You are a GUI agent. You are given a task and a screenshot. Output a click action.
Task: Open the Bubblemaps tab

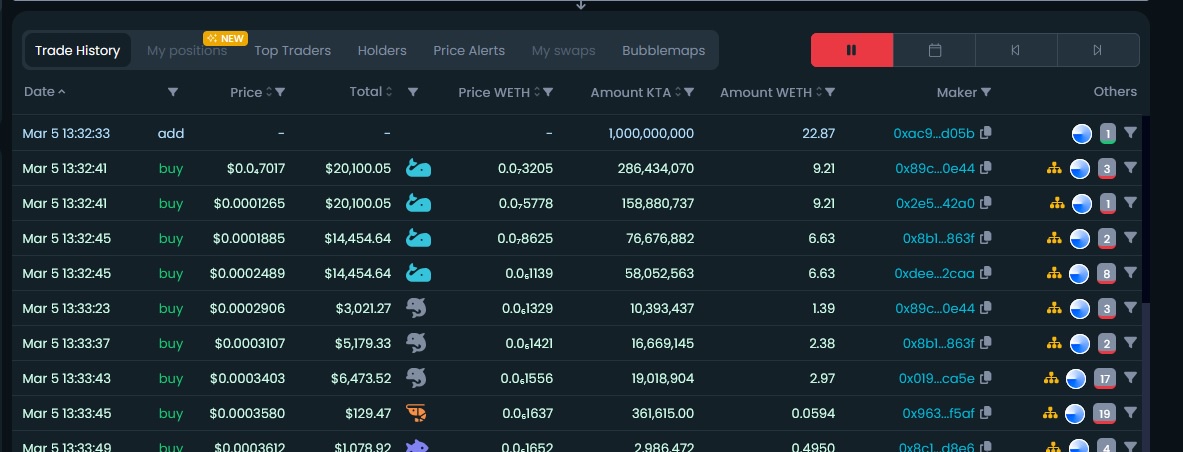pos(664,51)
